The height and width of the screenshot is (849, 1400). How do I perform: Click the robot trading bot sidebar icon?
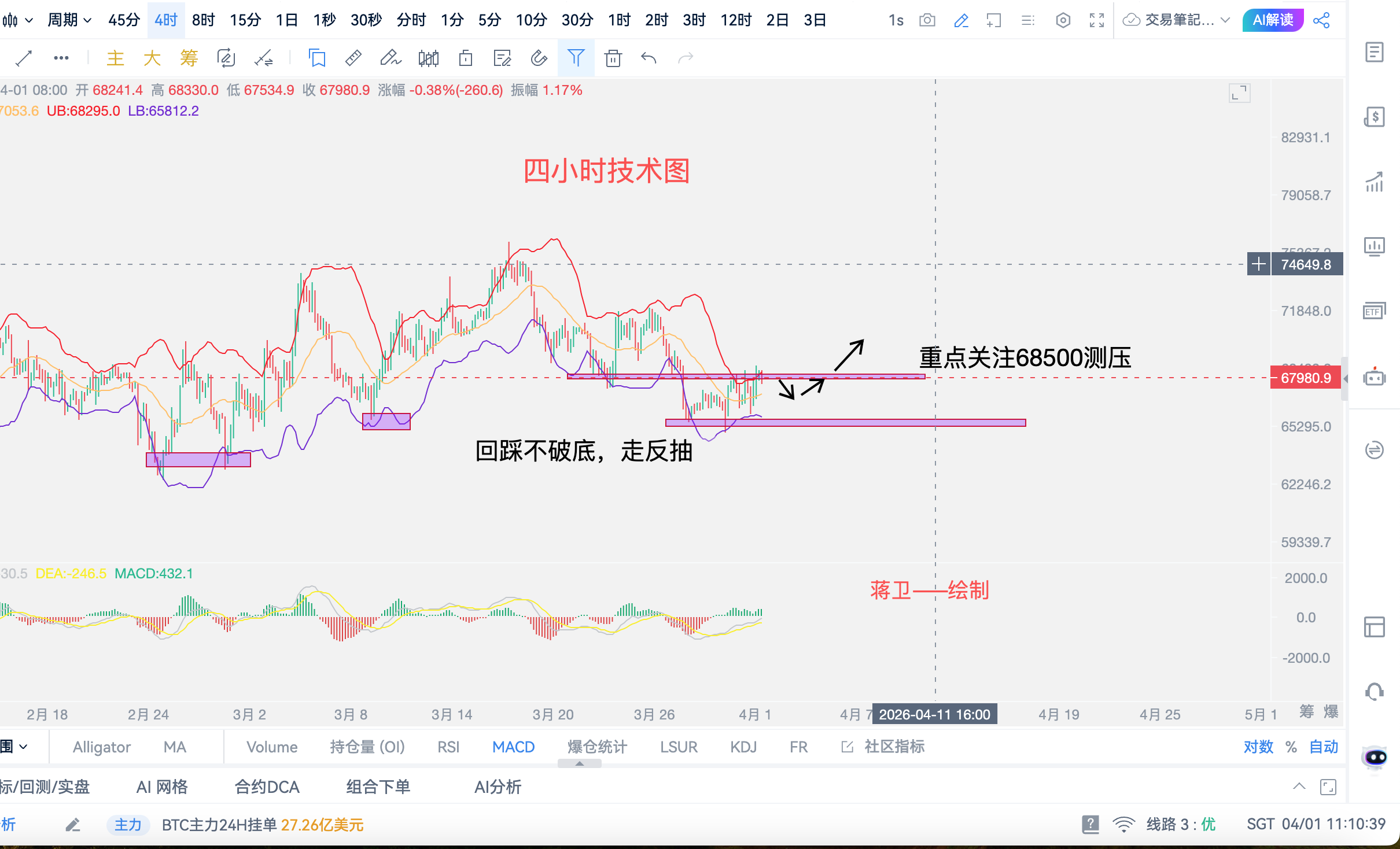[x=1374, y=378]
